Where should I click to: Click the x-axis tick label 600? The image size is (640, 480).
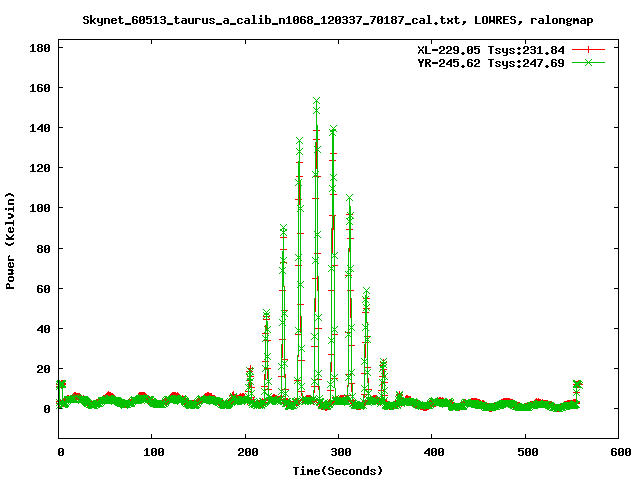pos(618,453)
